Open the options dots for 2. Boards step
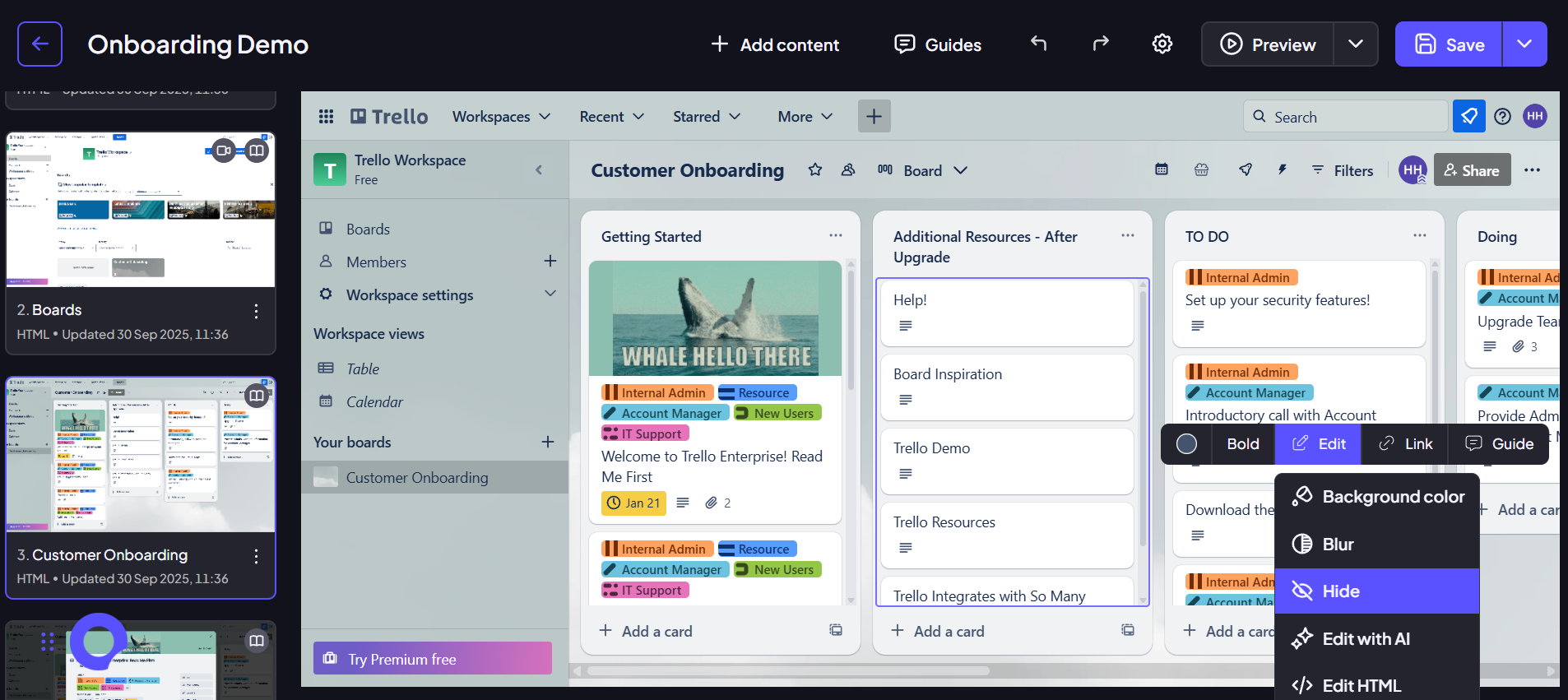The width and height of the screenshot is (1568, 700). click(x=257, y=311)
